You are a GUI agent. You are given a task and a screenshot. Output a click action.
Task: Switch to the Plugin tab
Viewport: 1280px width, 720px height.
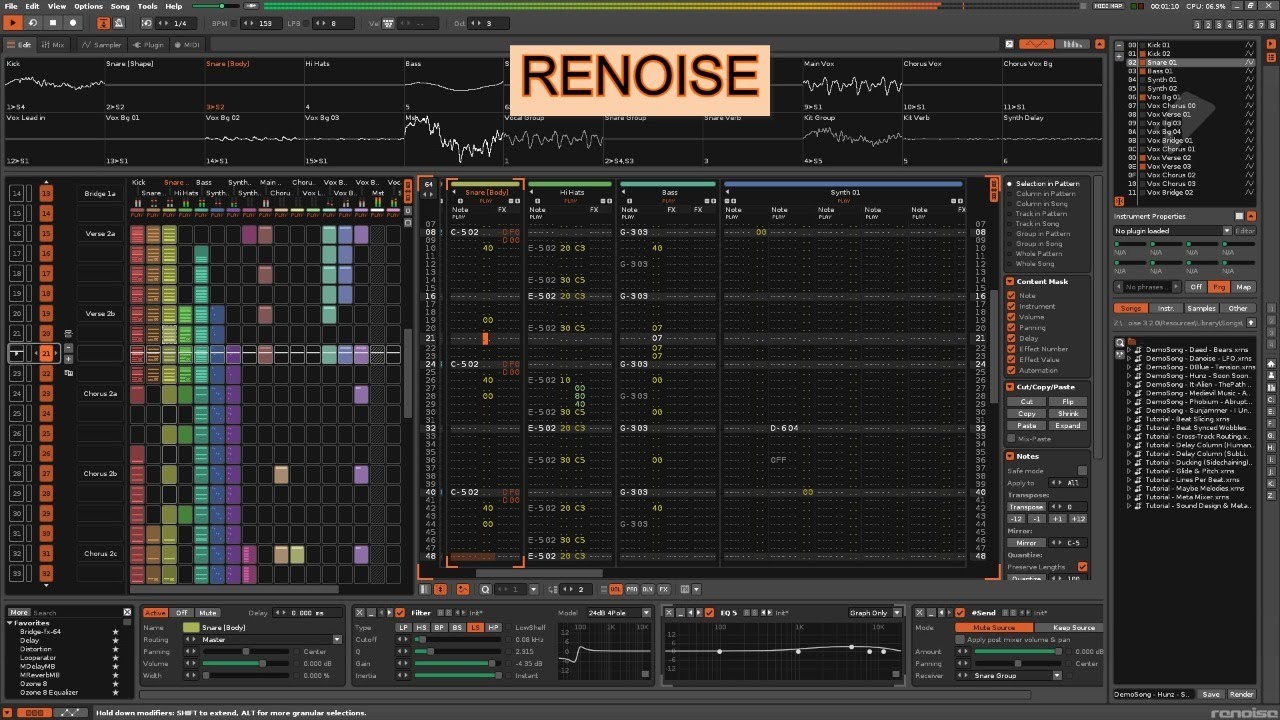[150, 45]
